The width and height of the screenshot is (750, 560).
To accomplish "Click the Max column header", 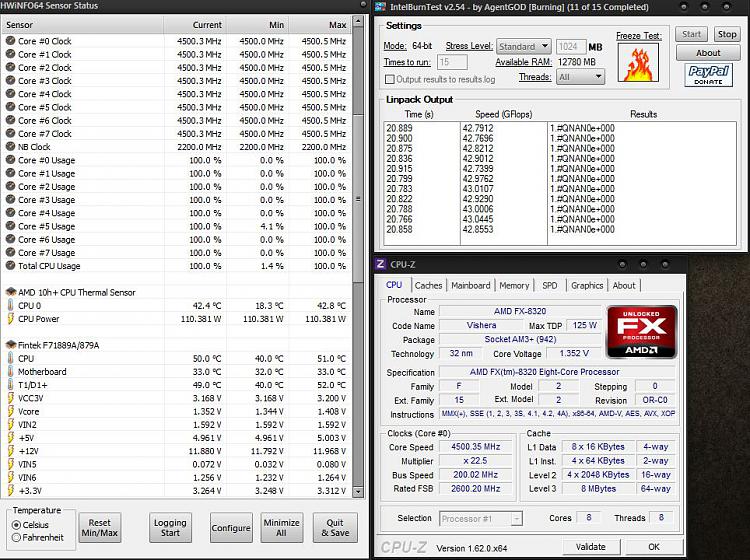I will click(x=320, y=25).
